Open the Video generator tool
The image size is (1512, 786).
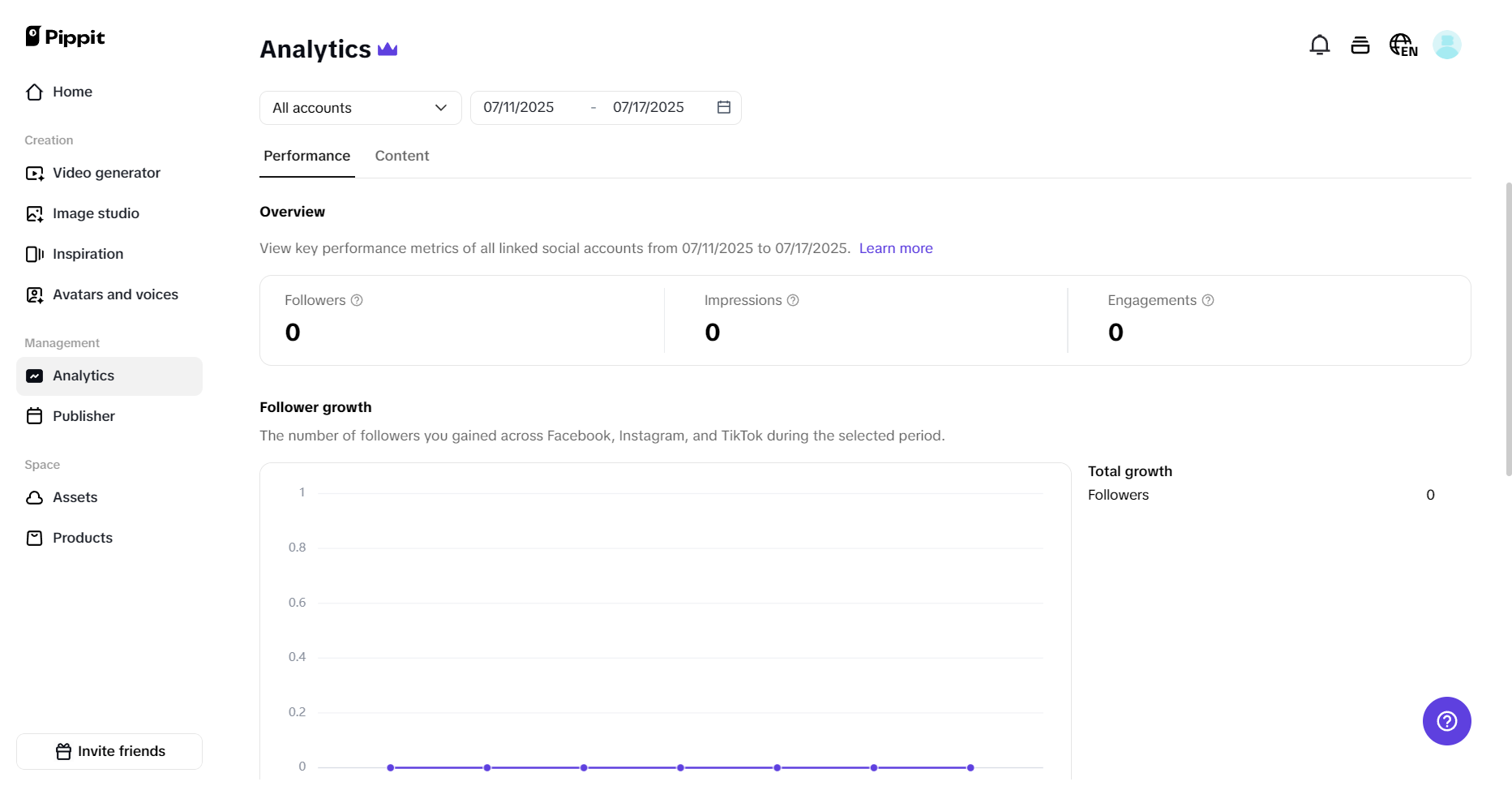(105, 173)
